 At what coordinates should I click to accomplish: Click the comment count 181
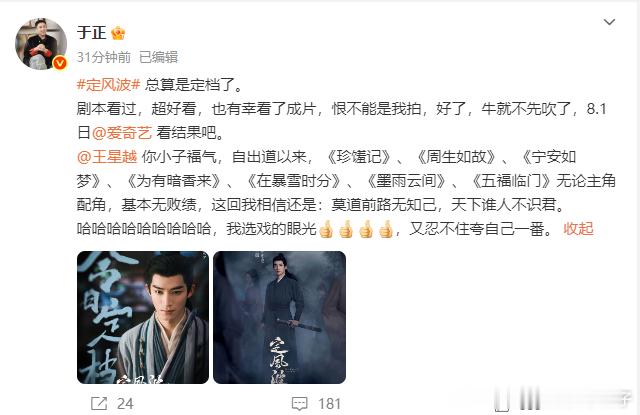click(329, 404)
